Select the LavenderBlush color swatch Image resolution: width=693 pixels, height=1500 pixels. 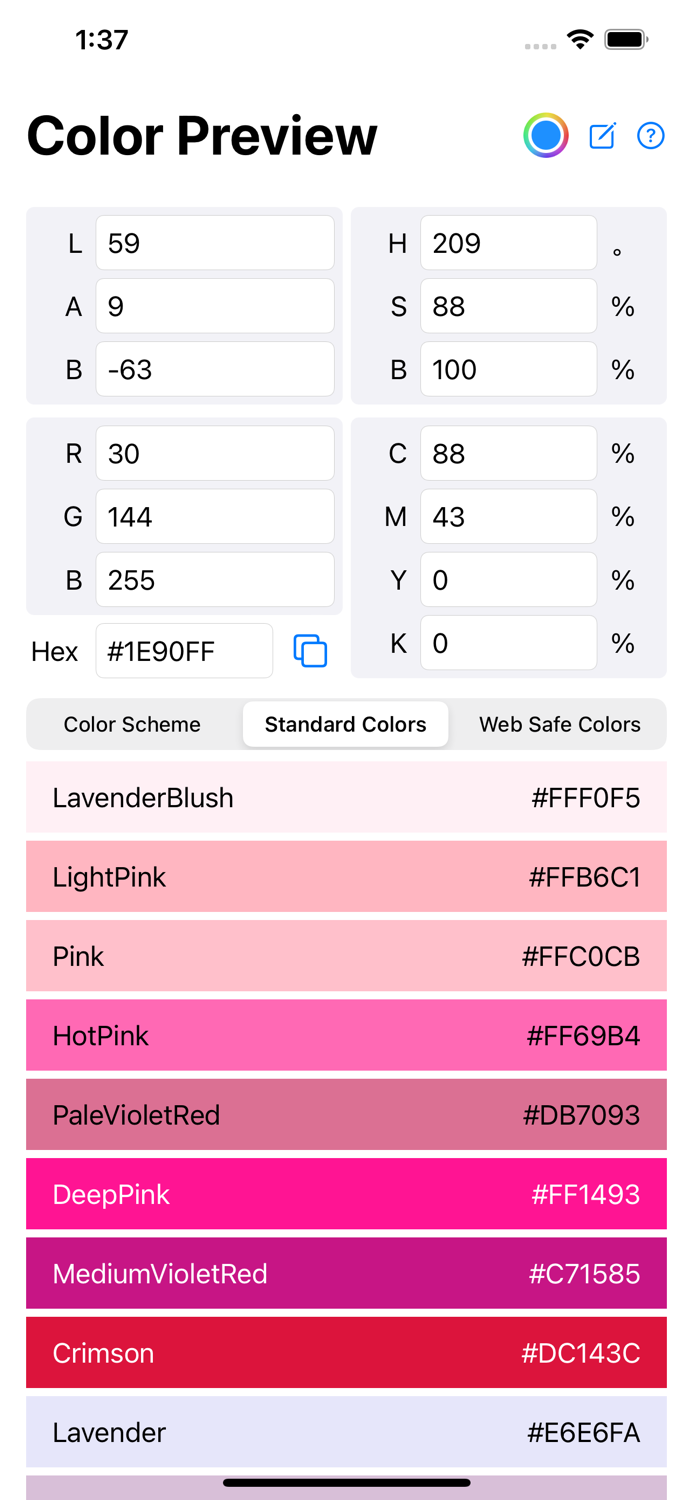click(345, 797)
